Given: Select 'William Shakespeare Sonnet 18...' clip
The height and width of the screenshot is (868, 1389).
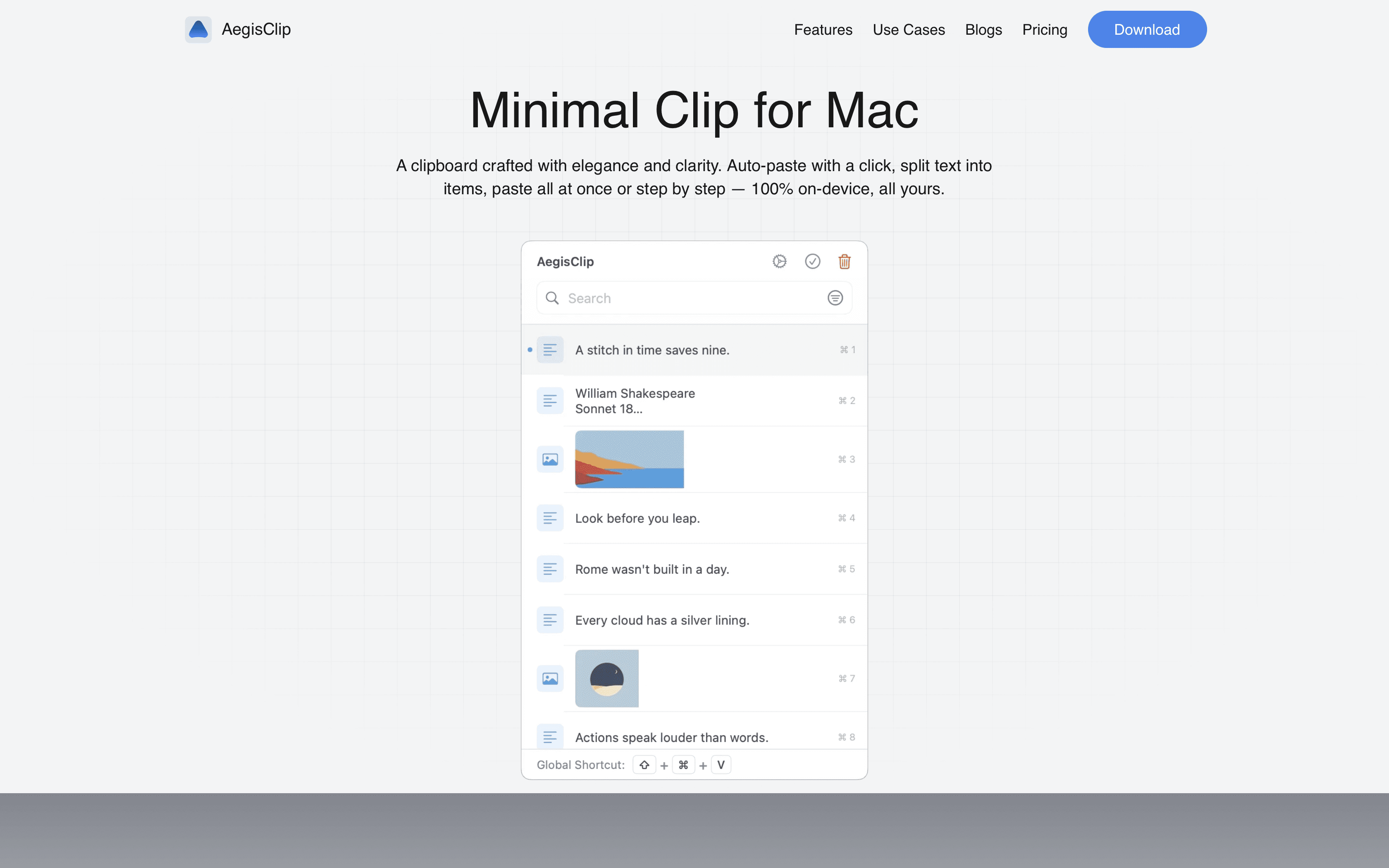Looking at the screenshot, I should (x=694, y=401).
